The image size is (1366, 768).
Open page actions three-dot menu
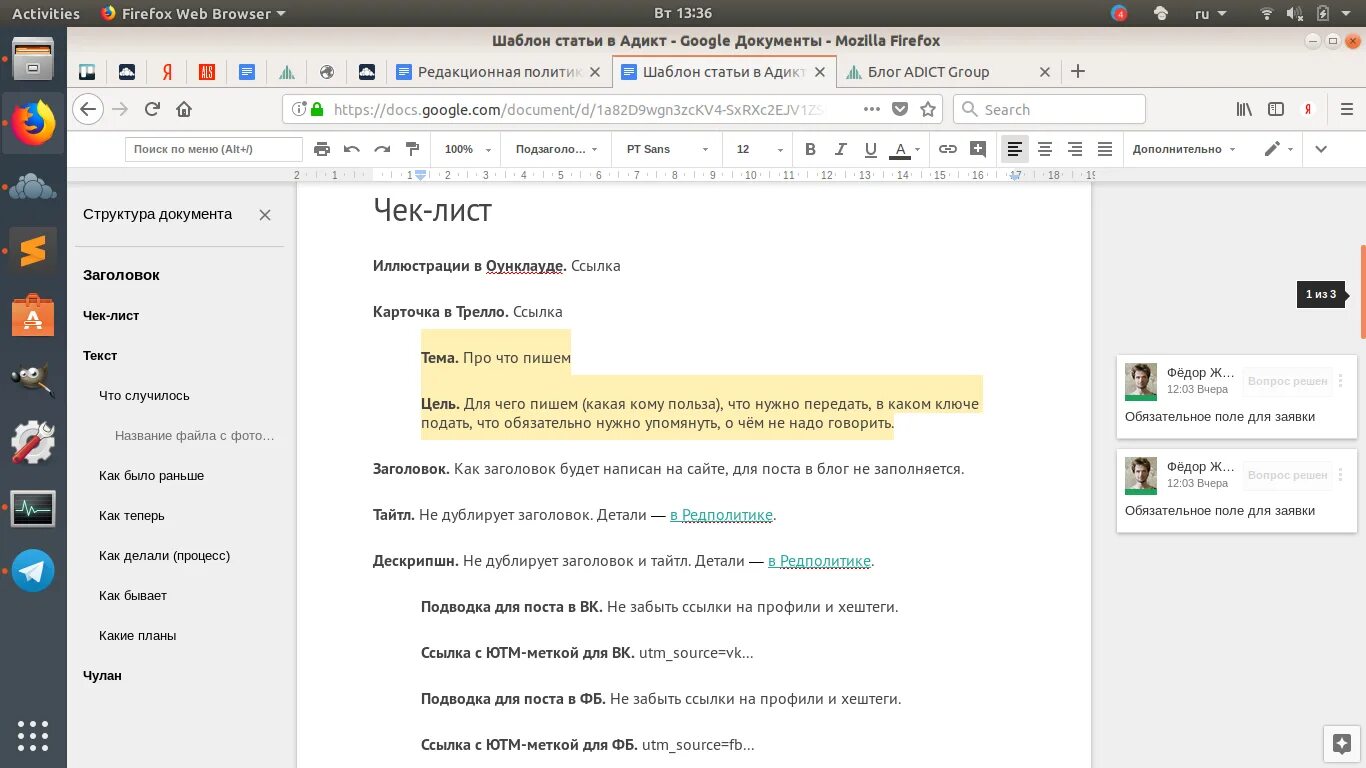click(x=872, y=109)
